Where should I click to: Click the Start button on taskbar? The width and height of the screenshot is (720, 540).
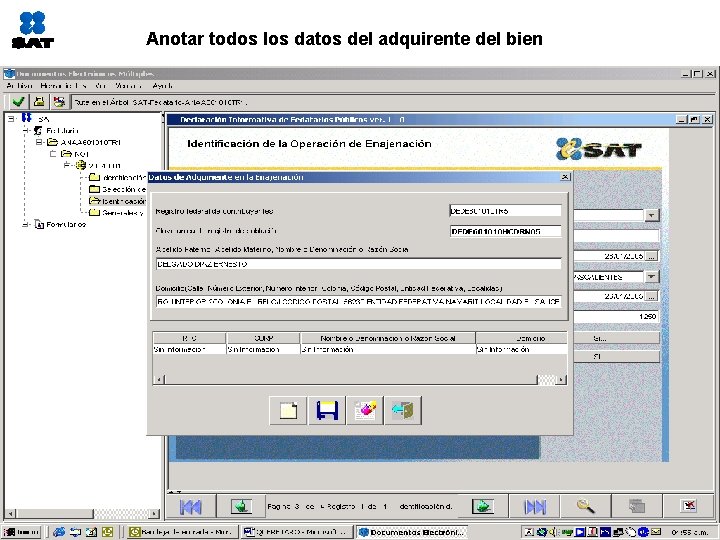click(22, 532)
